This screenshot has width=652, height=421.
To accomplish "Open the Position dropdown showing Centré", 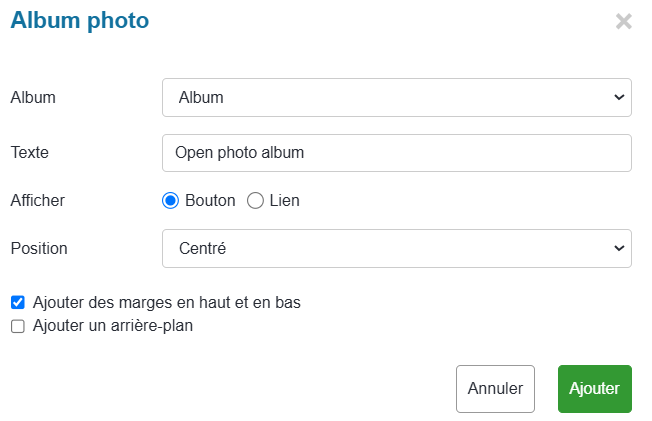I will click(x=396, y=248).
